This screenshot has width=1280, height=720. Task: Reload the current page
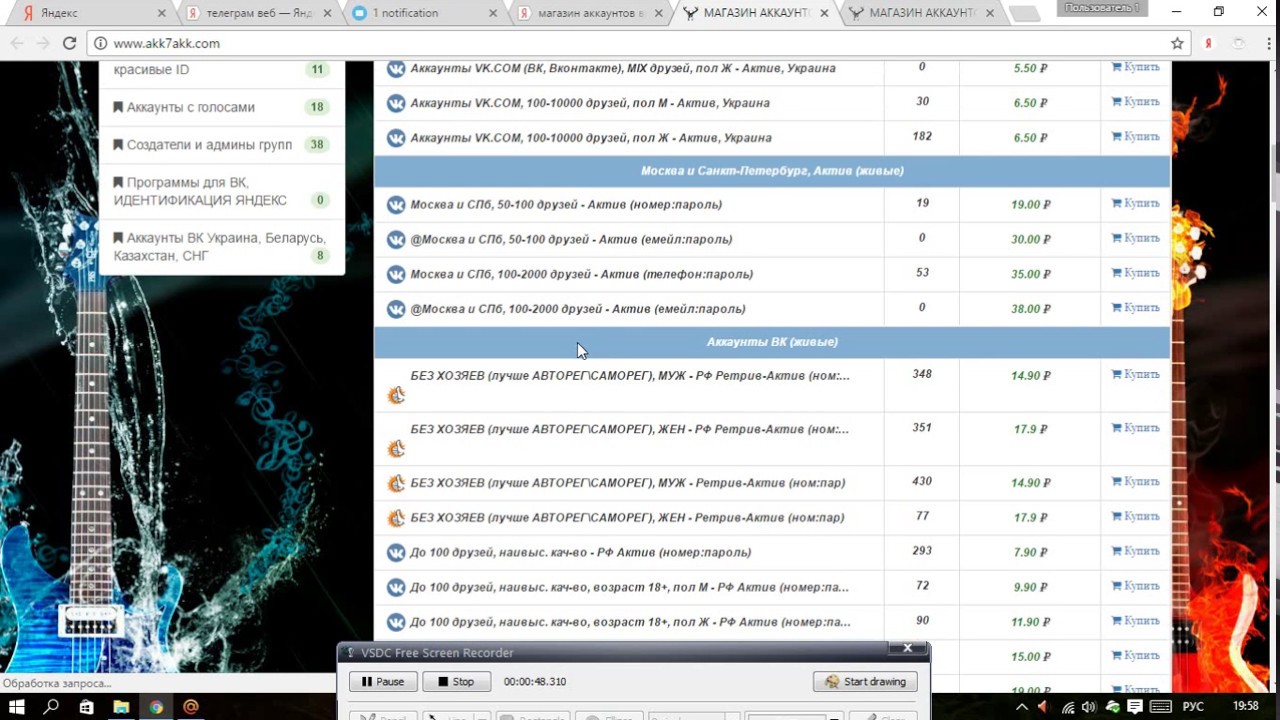[x=69, y=43]
